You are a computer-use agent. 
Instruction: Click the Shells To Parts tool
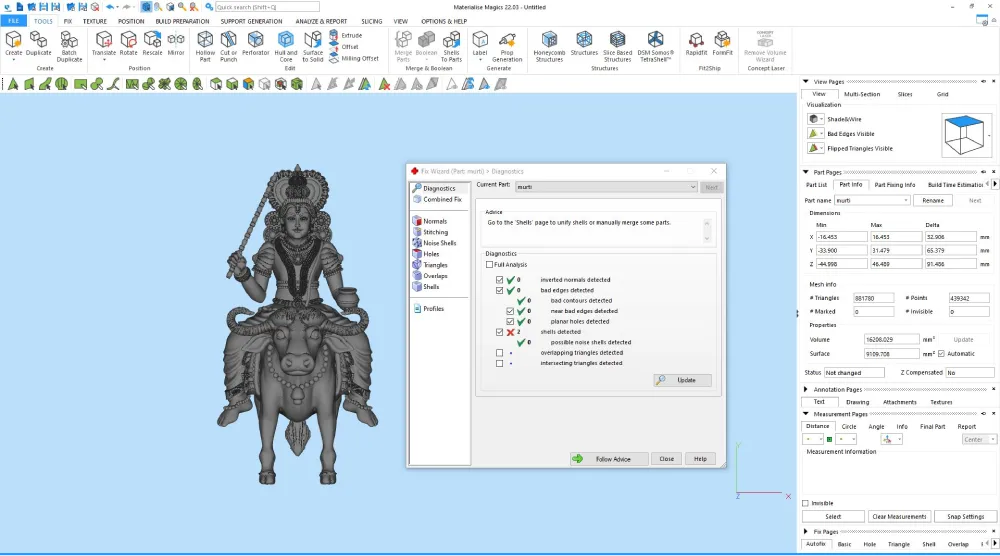(x=451, y=47)
